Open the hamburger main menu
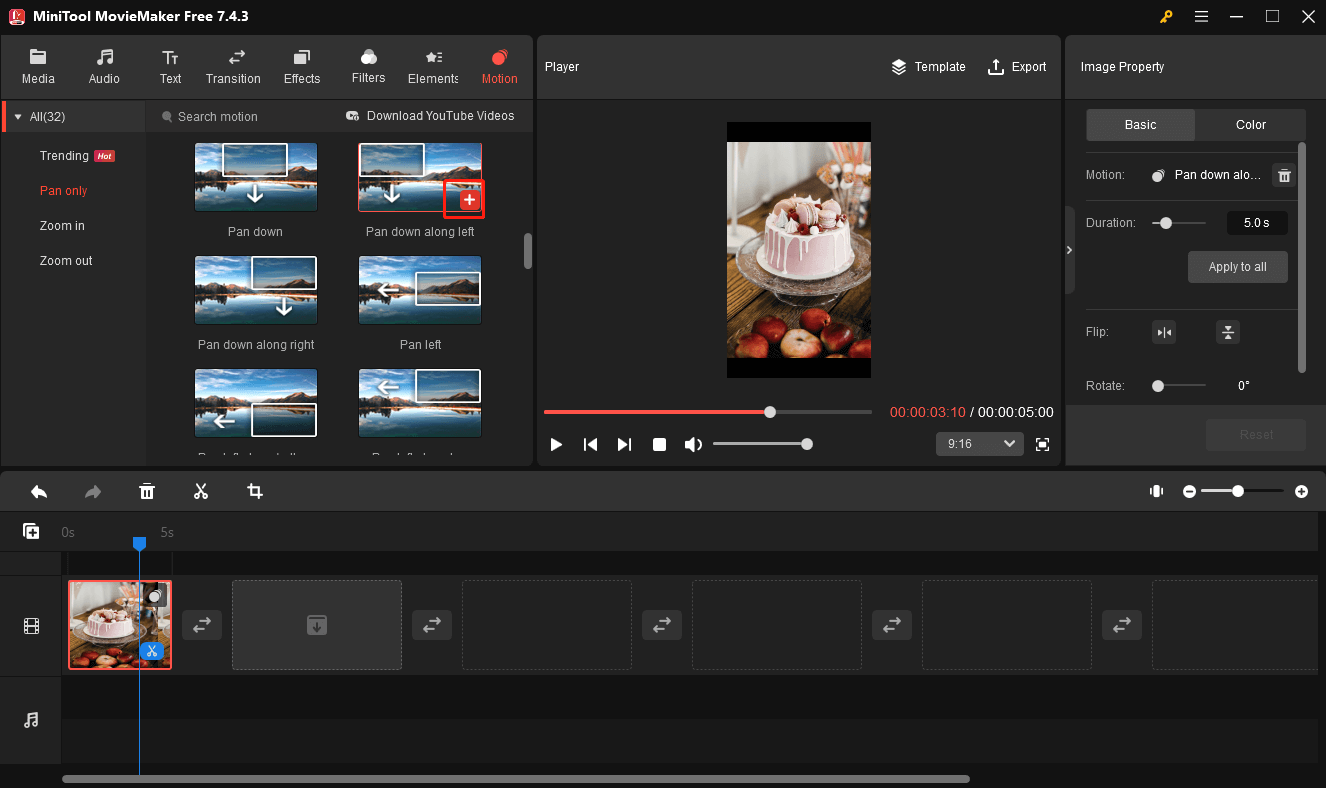The height and width of the screenshot is (788, 1326). (1201, 16)
